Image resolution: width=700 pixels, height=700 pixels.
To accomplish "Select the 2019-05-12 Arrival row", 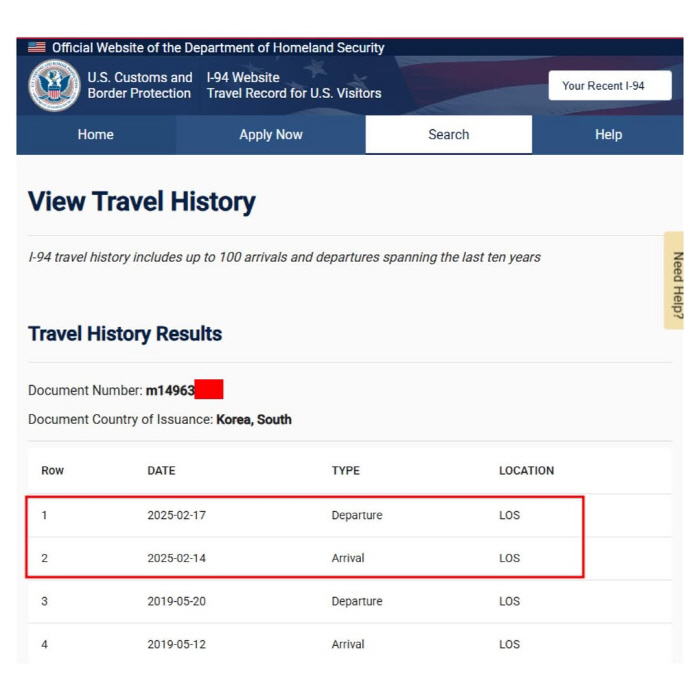I will coord(350,644).
